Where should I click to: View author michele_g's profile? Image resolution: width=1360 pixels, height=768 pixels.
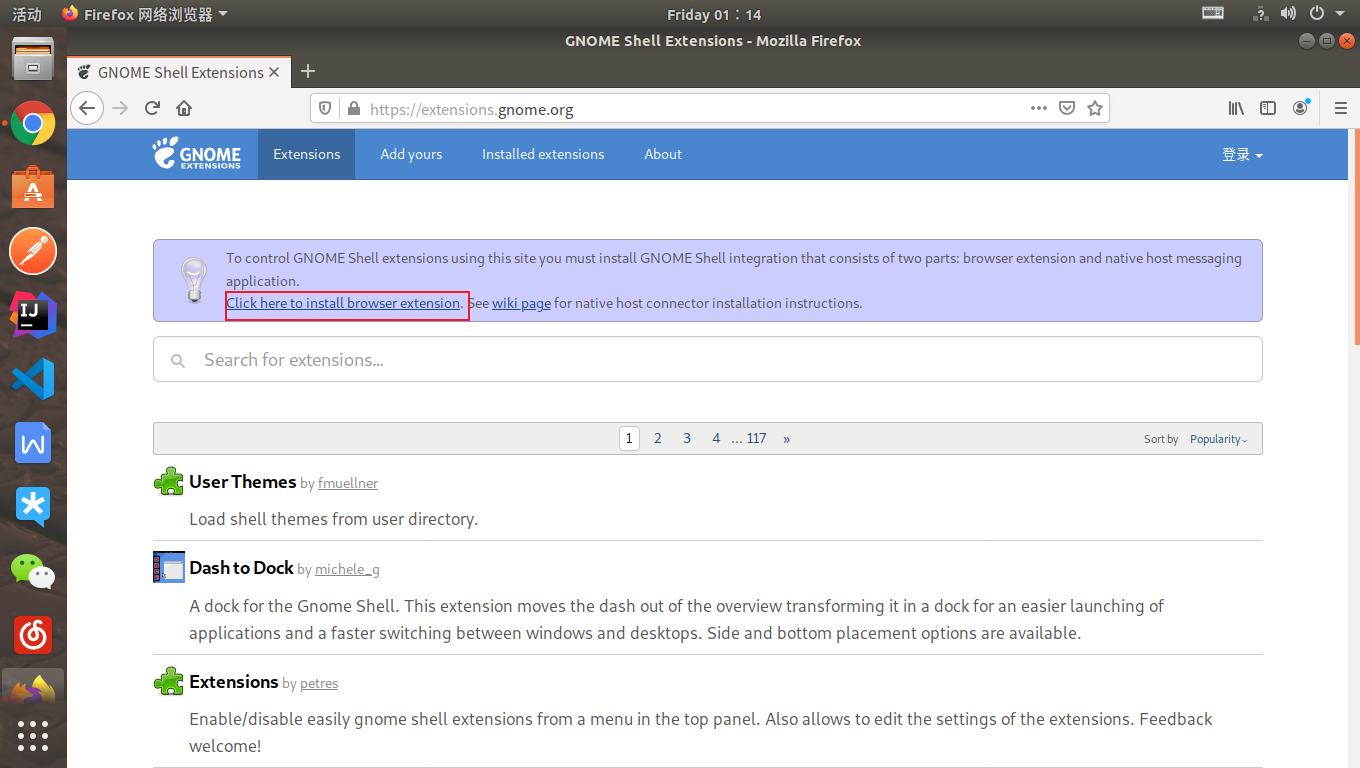click(x=347, y=570)
